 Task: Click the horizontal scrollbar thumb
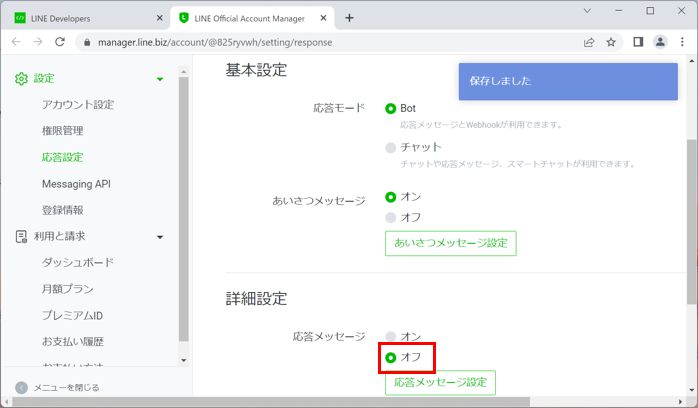click(x=272, y=402)
